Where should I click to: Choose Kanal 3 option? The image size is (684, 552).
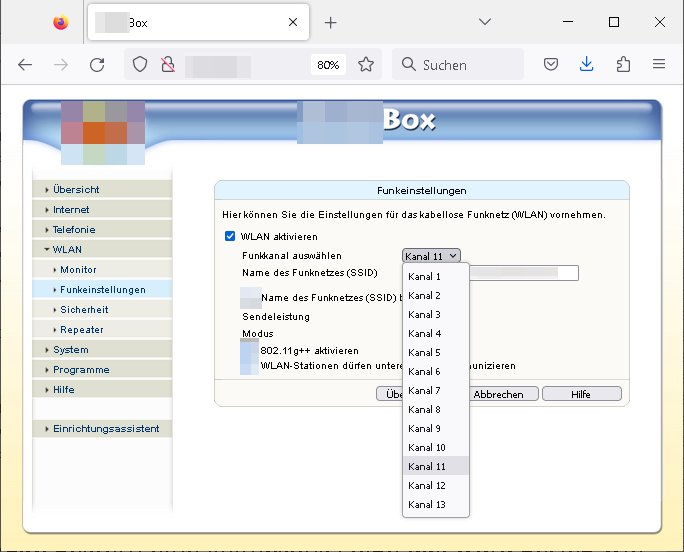point(436,315)
